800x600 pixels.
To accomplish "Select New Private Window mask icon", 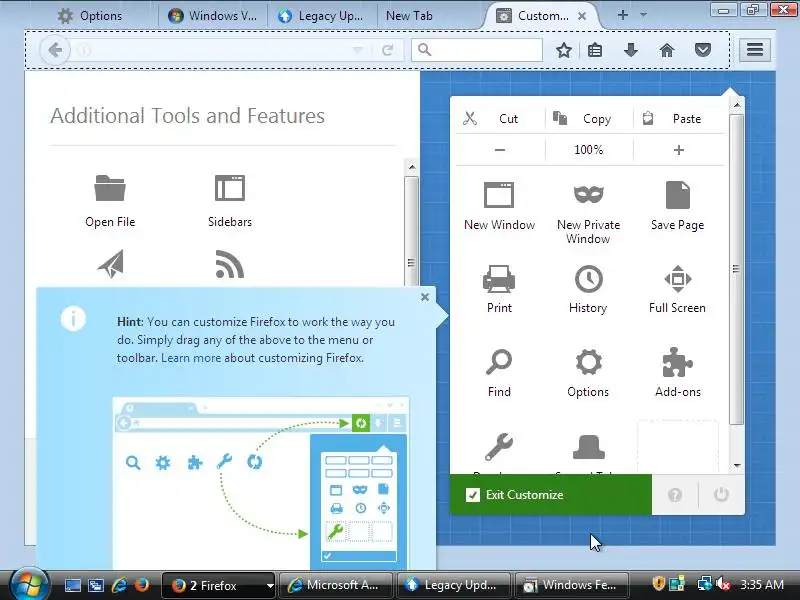I will tap(588, 194).
